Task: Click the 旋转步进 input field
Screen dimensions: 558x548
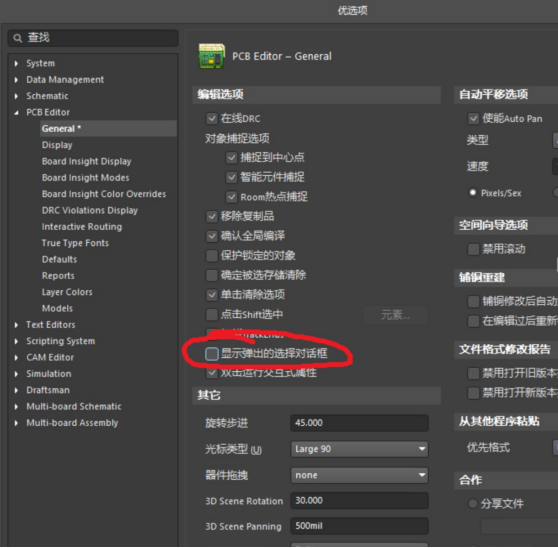Action: tap(359, 423)
